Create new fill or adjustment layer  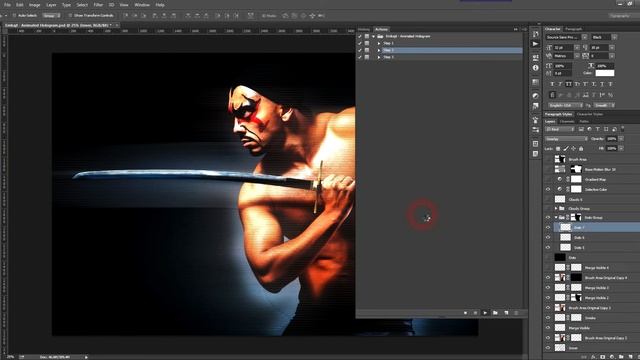pos(611,357)
